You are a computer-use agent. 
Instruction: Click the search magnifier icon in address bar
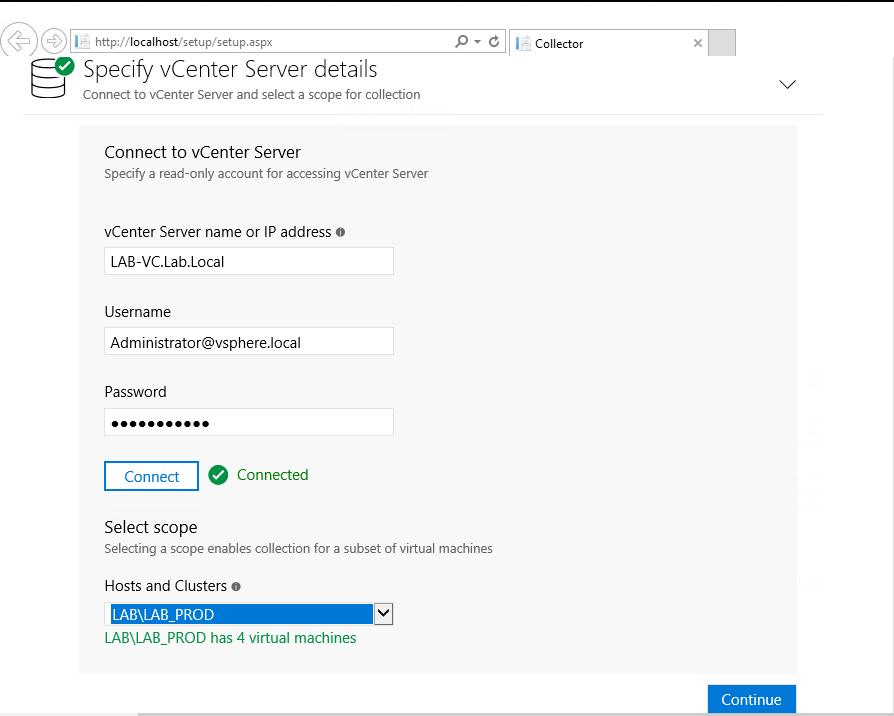click(461, 42)
